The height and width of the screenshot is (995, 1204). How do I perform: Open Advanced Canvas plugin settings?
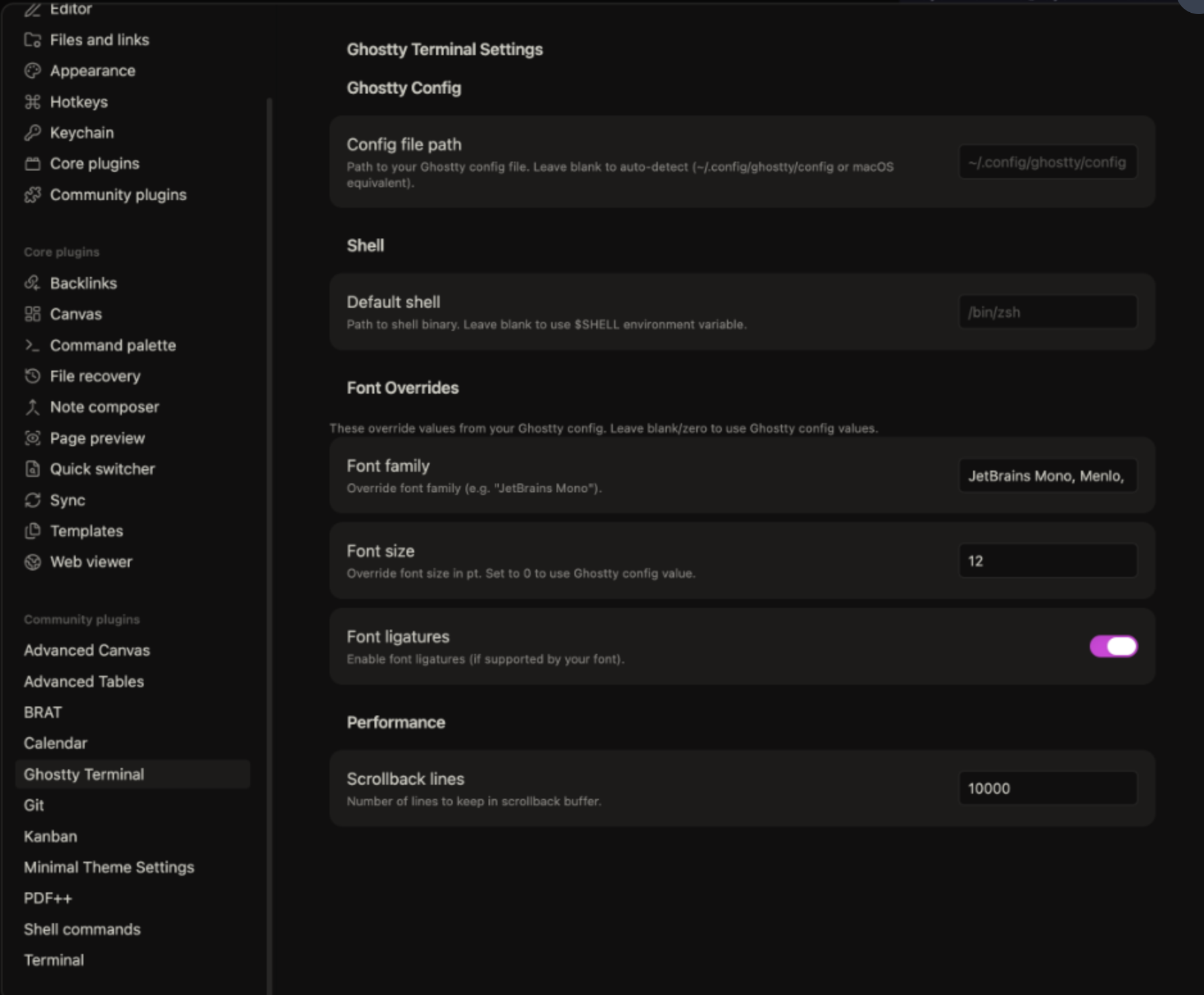133,651
